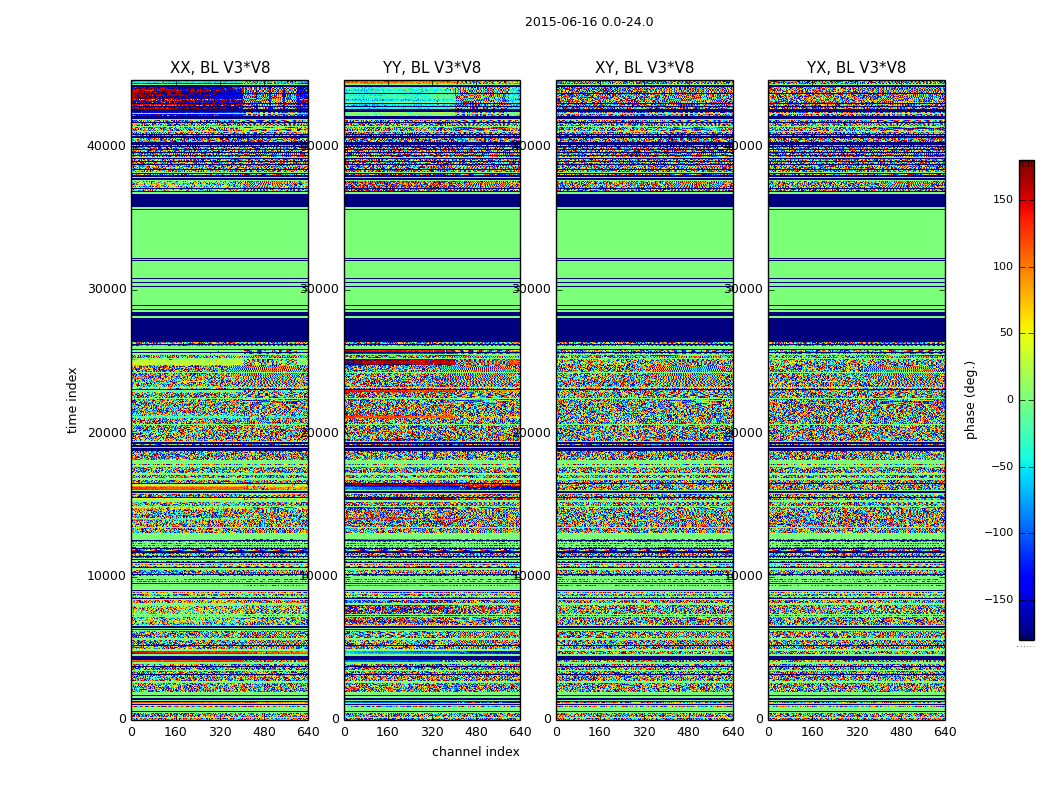Click the dark red top of the colorbar

point(1026,166)
